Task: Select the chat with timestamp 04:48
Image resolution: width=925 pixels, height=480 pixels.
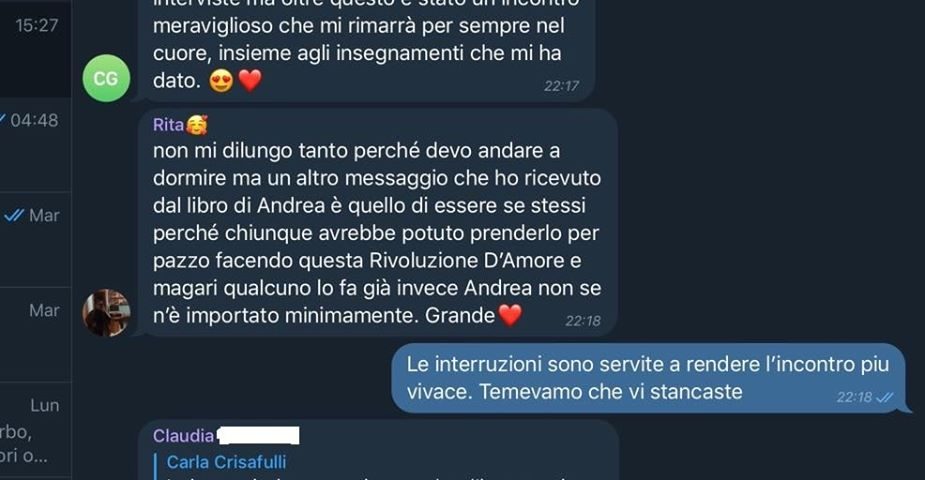Action: (x=35, y=144)
